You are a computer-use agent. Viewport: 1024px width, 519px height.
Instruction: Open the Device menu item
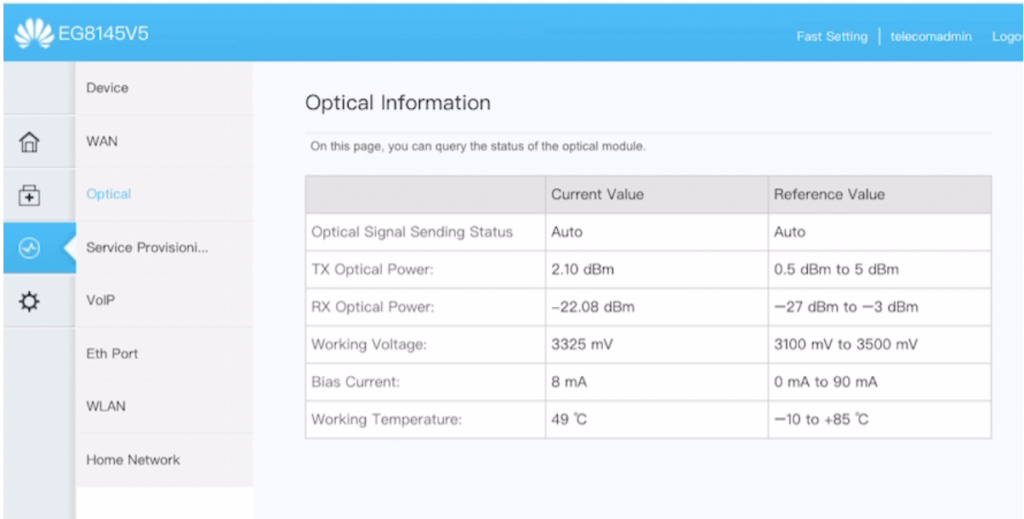108,88
